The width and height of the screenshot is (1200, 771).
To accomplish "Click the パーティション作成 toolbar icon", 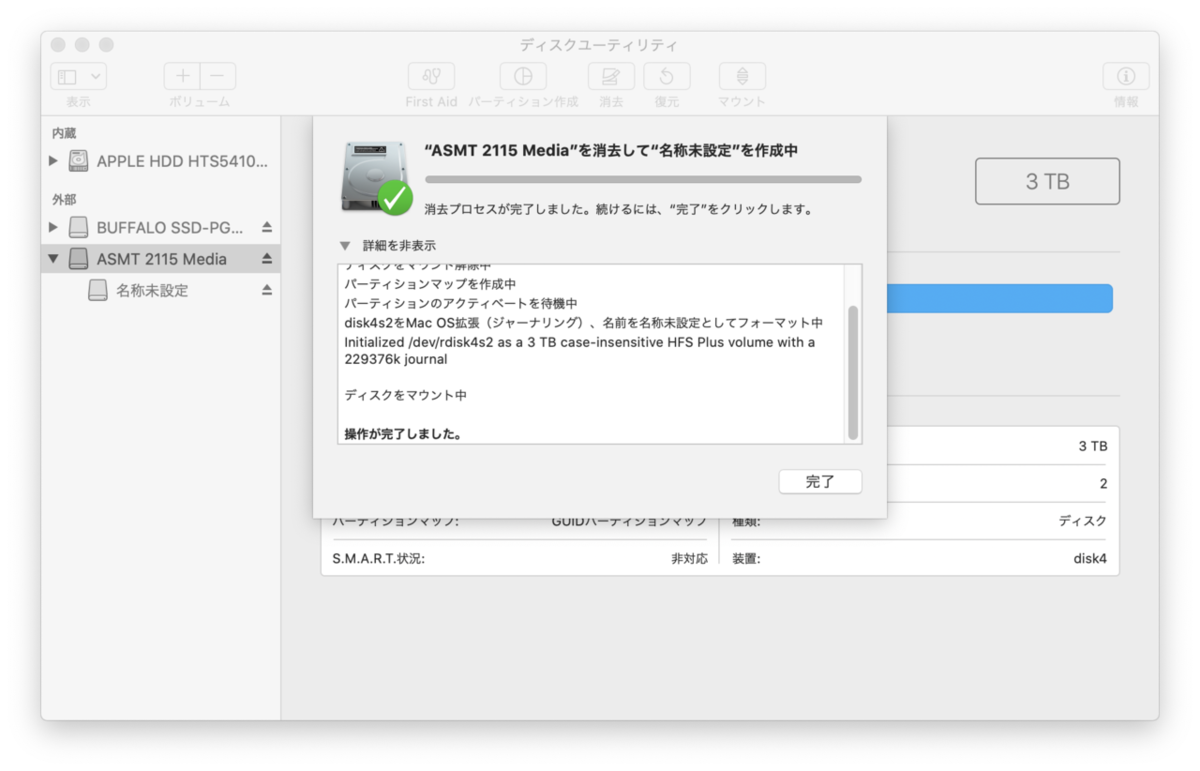I will 523,77.
